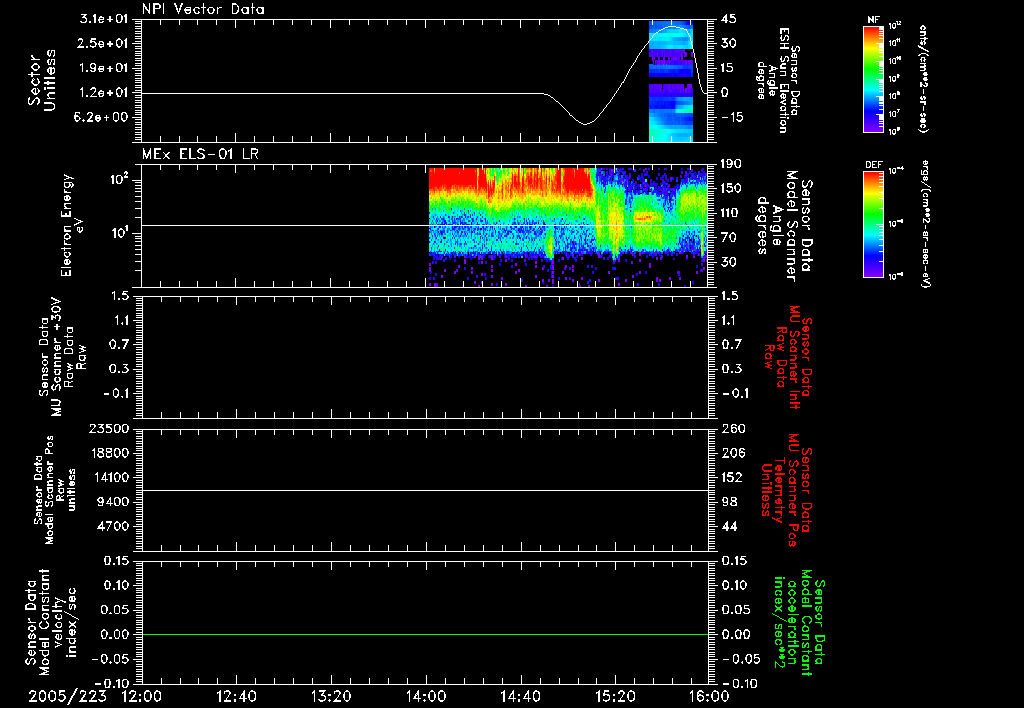1024x708 pixels.
Task: Click the "44" telemetry tick value
Action: pyautogui.click(x=729, y=526)
